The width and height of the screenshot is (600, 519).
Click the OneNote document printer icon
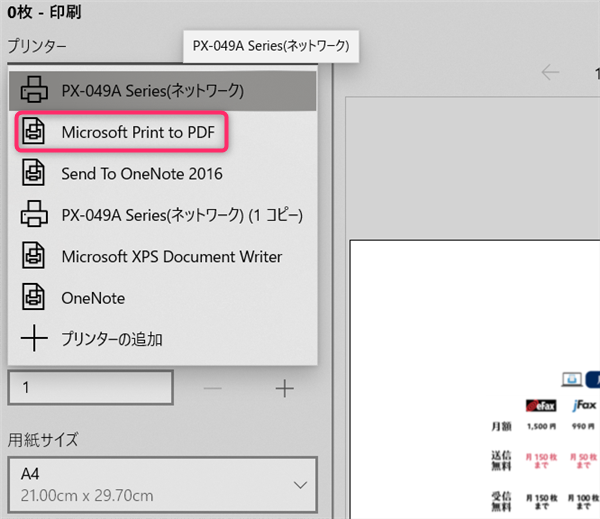click(x=33, y=297)
